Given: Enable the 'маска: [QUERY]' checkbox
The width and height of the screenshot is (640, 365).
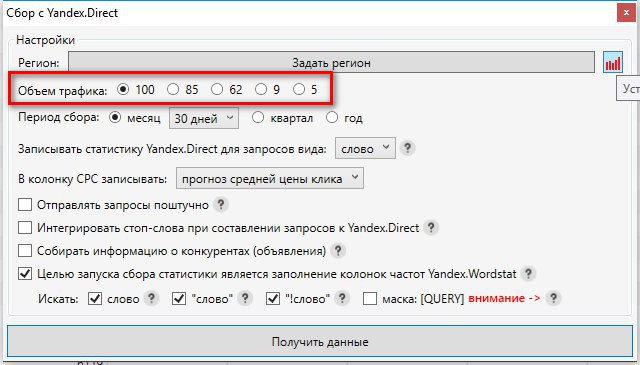Looking at the screenshot, I should coord(370,298).
